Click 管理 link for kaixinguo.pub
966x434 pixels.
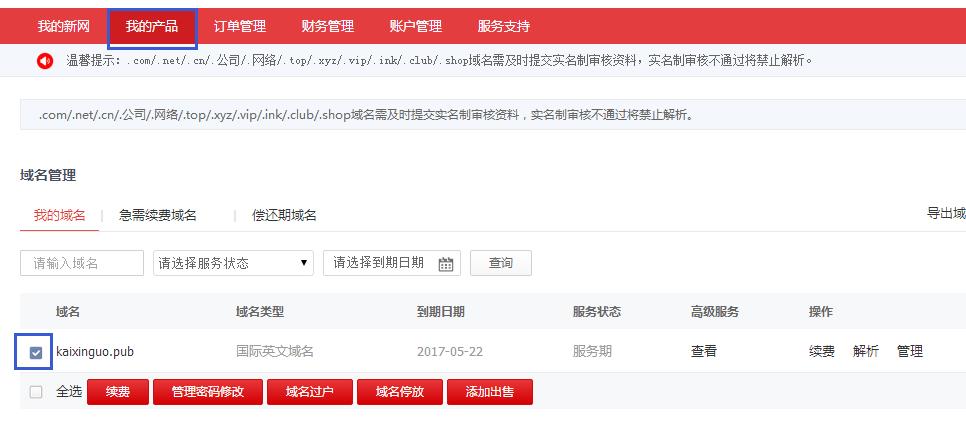(910, 352)
